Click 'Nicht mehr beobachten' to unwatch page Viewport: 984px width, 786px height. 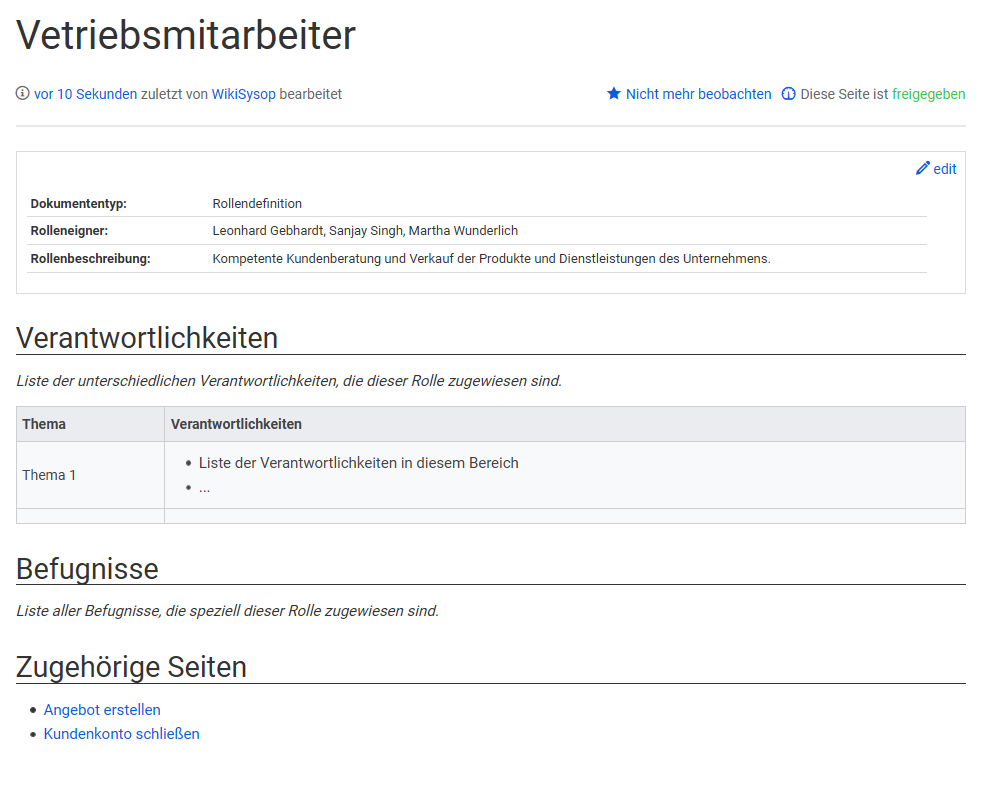(x=698, y=94)
